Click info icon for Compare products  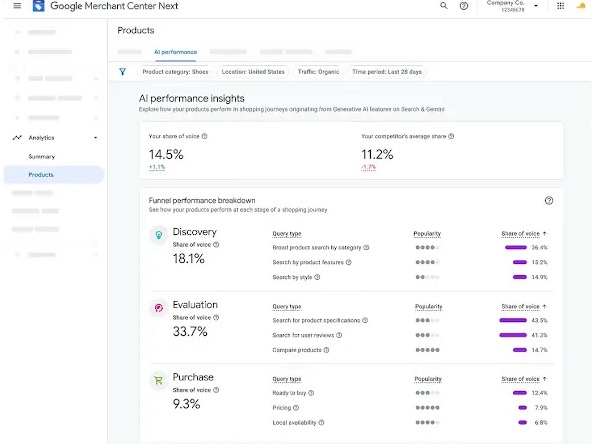(x=326, y=350)
